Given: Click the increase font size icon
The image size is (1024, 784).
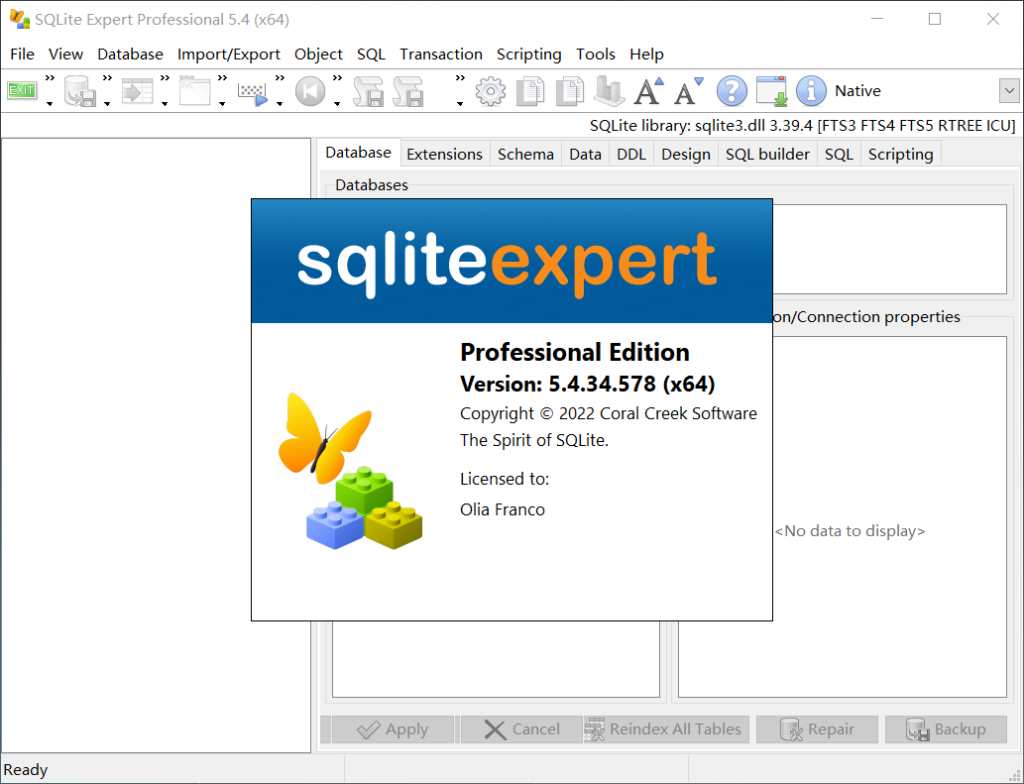Looking at the screenshot, I should pyautogui.click(x=647, y=91).
